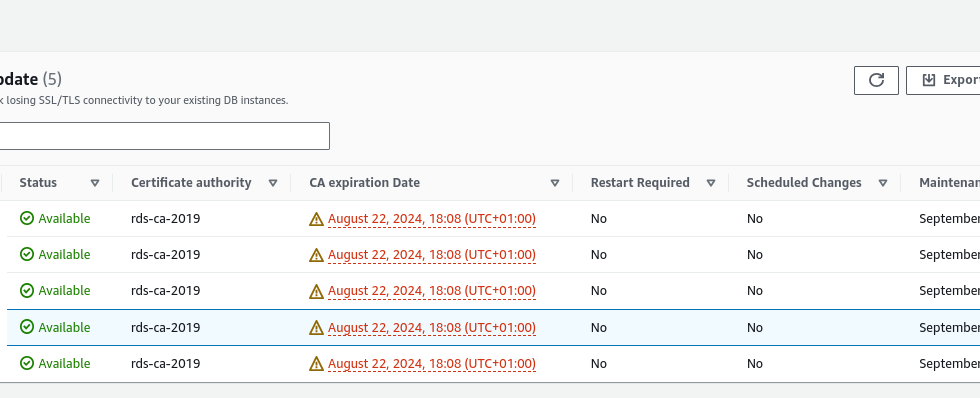Screen dimensions: 980x398
Task: Click the Restart Required No value in the highlighted row
Action: 599,327
